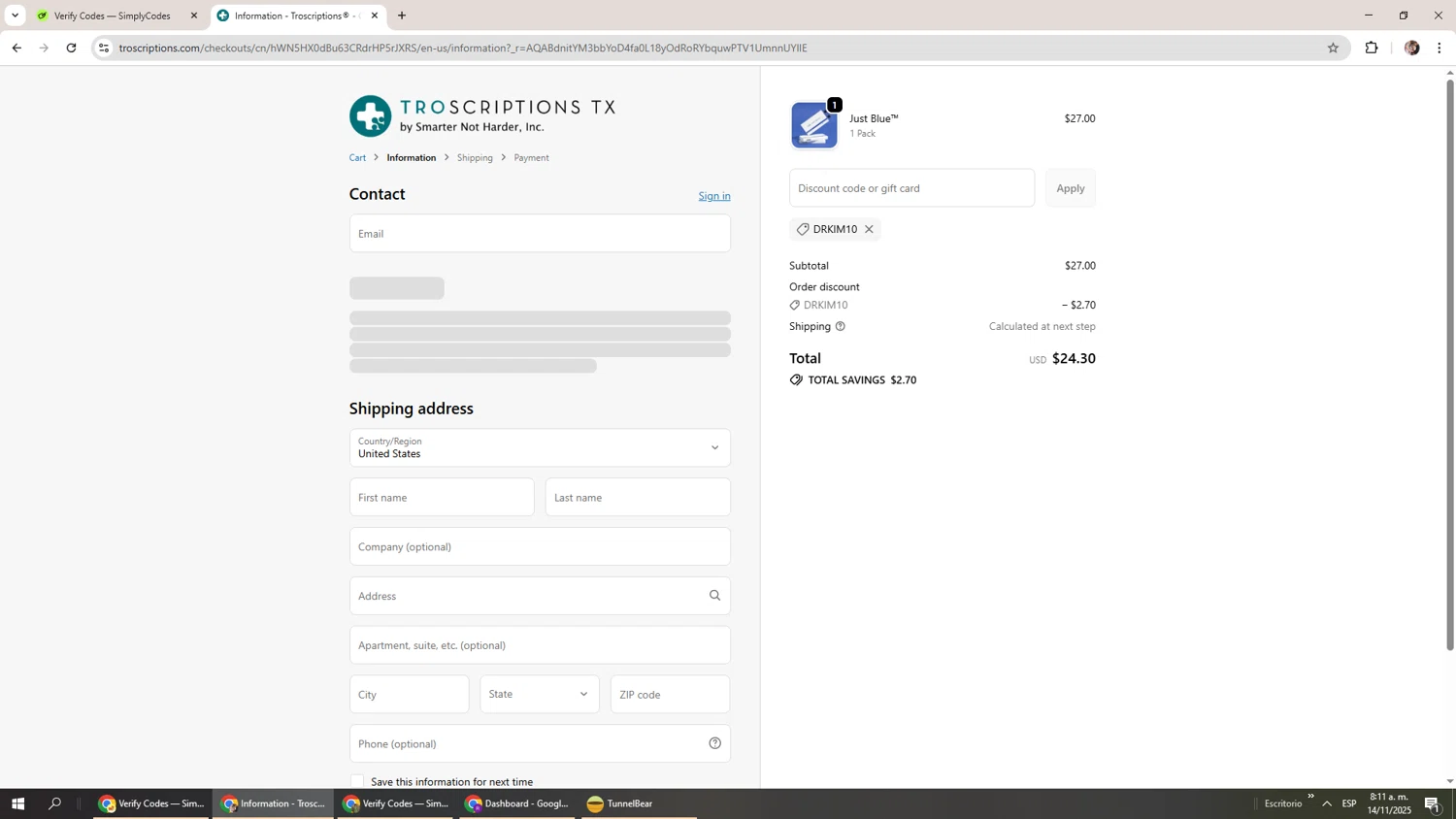Open the first Verify Codes taskbar window
The height and width of the screenshot is (819, 1456).
pyautogui.click(x=151, y=803)
